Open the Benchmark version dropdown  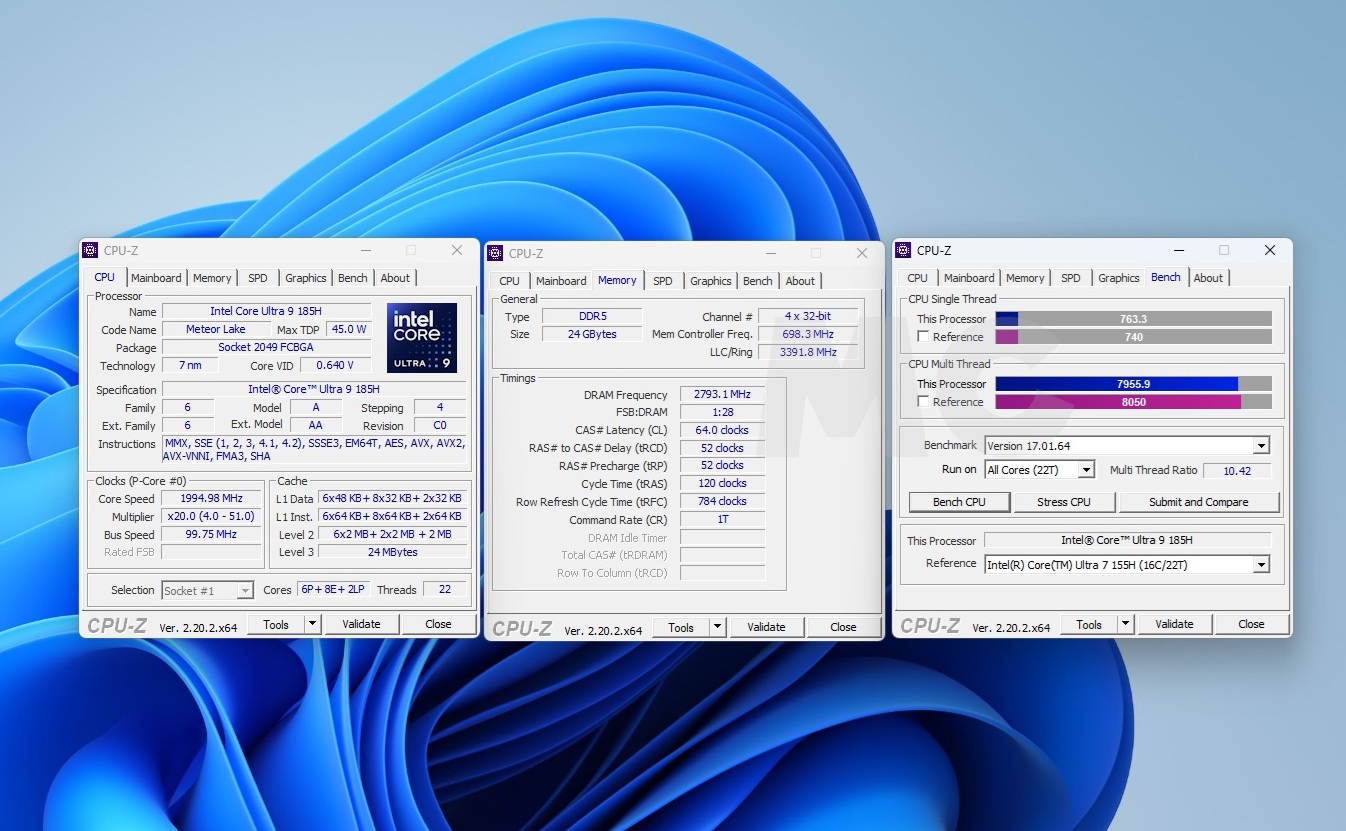click(x=1261, y=446)
